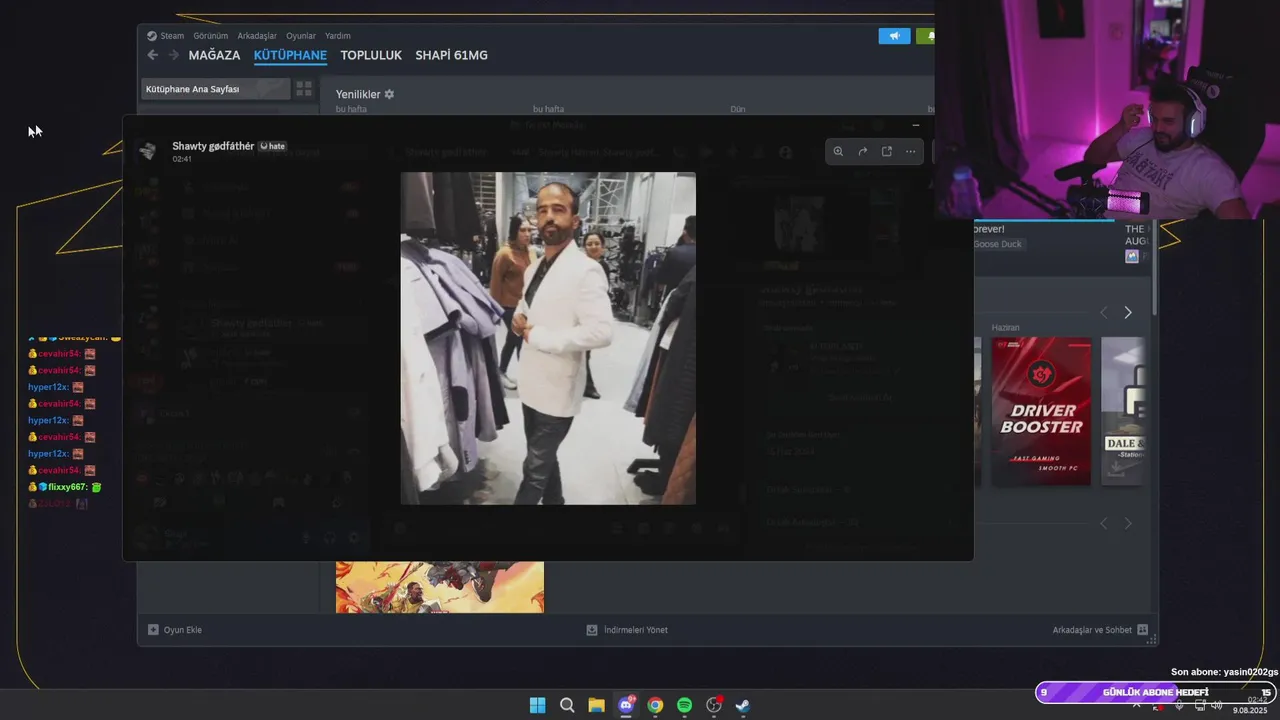Click flixxy667 chat message
This screenshot has width=1280, height=720.
[x=65, y=487]
